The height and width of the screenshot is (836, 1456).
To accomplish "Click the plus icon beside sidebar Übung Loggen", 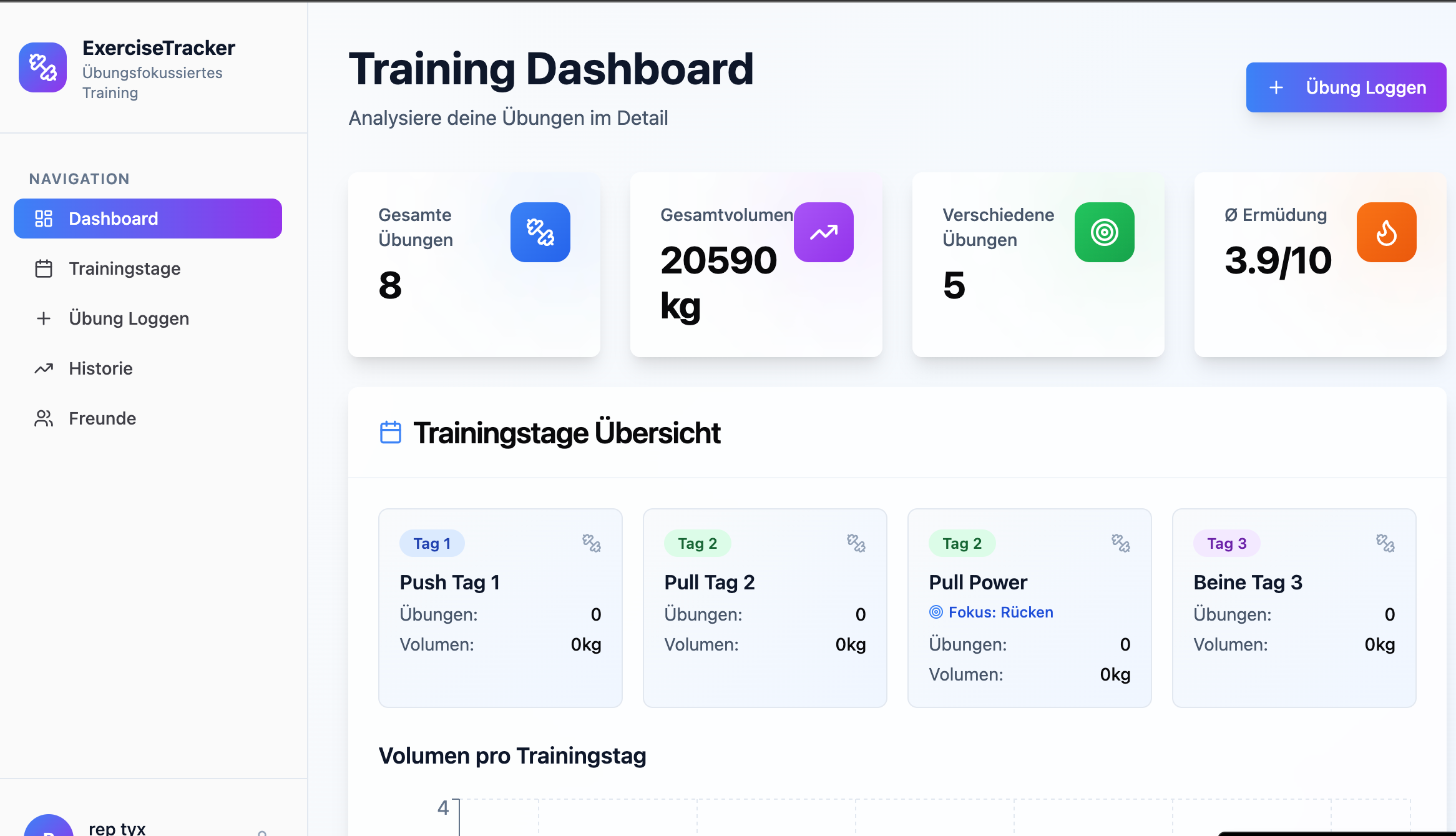I will point(44,318).
